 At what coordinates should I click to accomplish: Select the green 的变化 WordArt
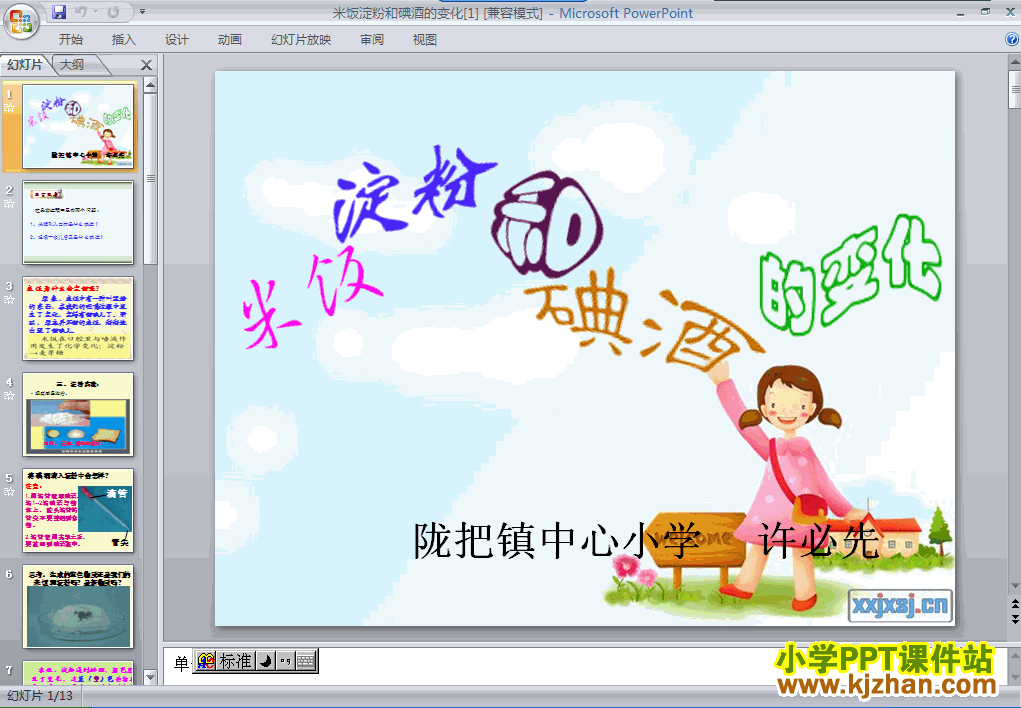tap(850, 274)
